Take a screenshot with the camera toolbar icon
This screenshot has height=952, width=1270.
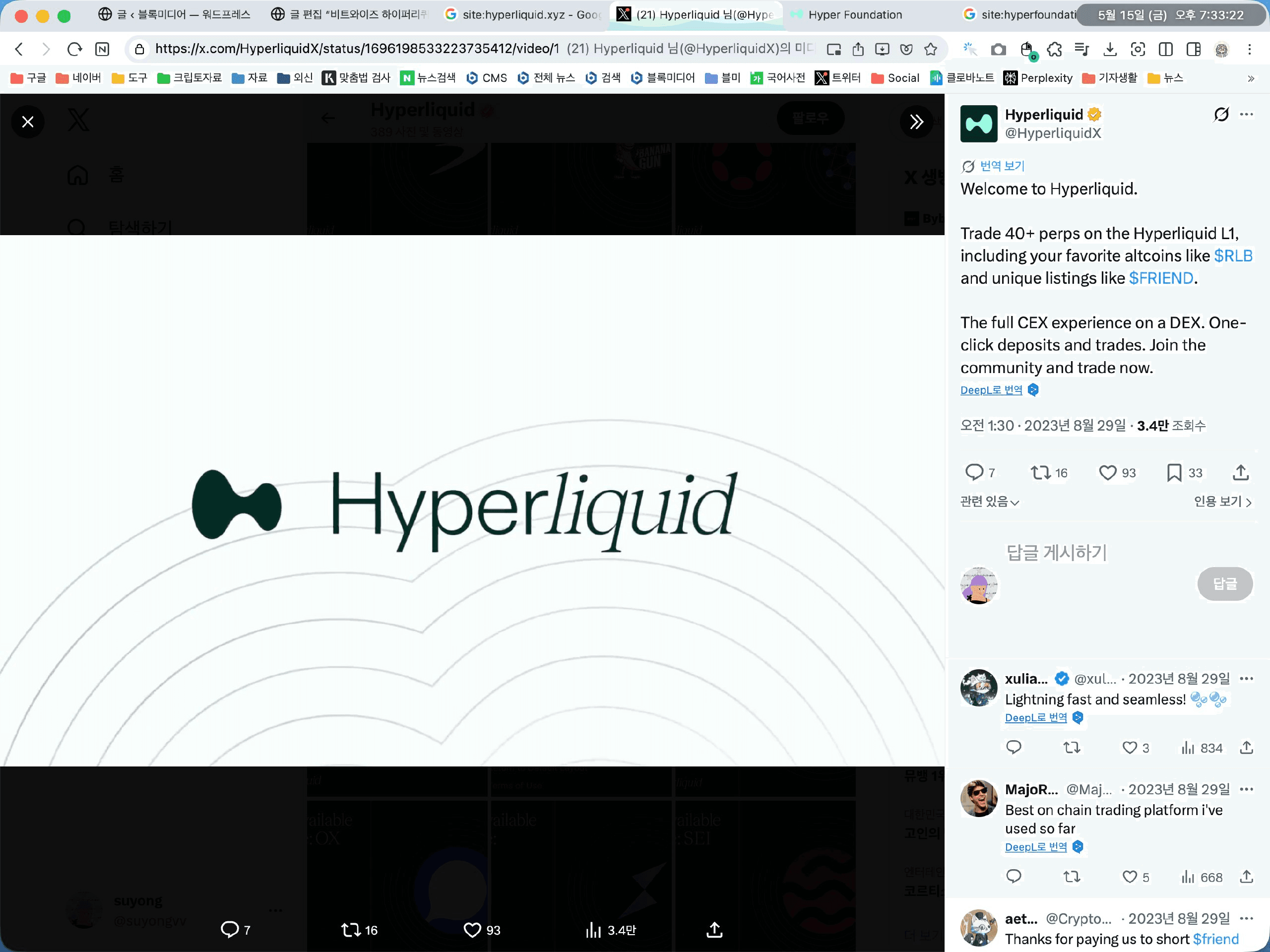[x=999, y=50]
